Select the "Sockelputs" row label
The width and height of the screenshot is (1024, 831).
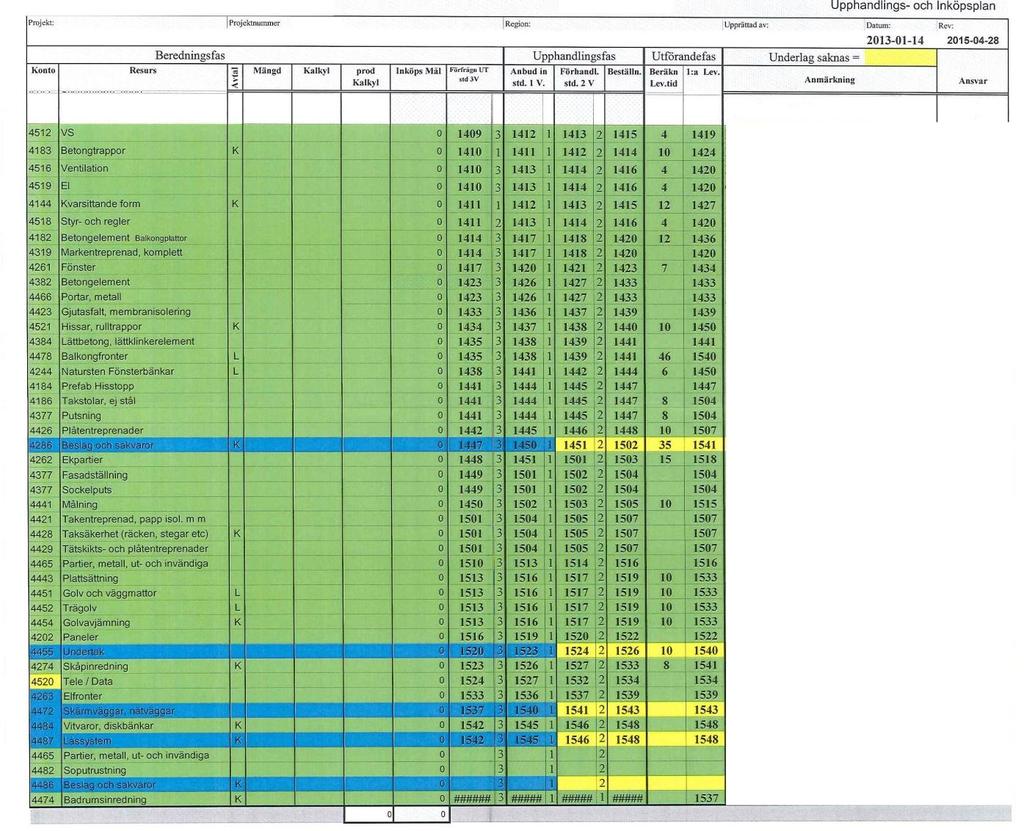(87, 489)
